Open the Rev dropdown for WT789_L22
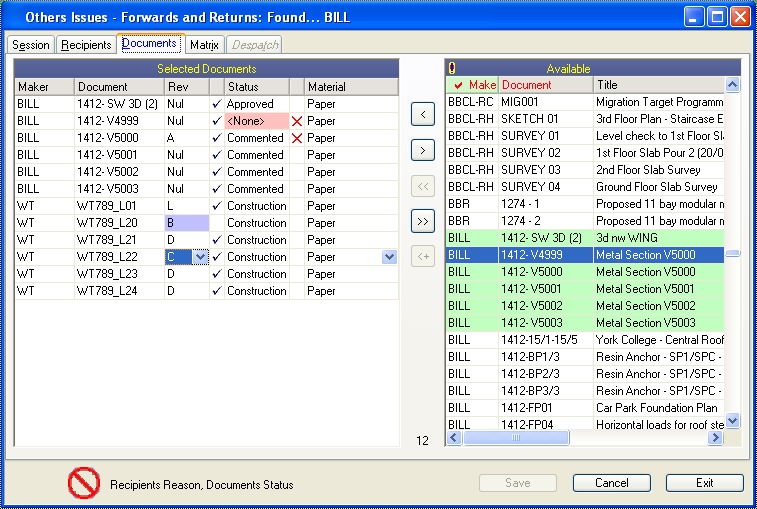 (200, 257)
